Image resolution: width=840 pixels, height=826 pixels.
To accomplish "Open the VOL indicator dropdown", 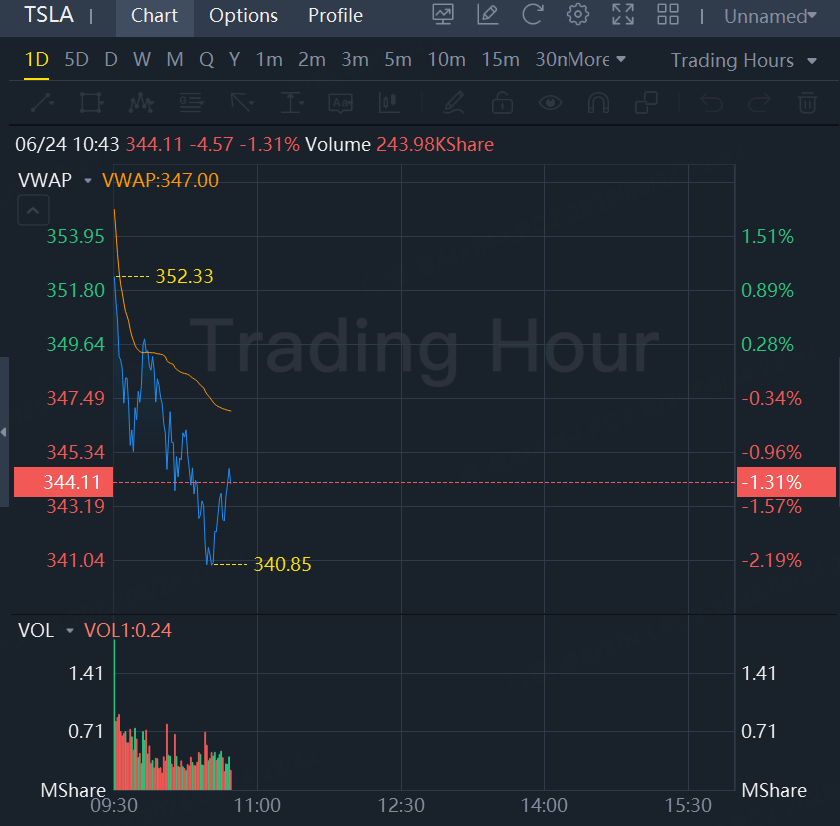I will [x=69, y=630].
